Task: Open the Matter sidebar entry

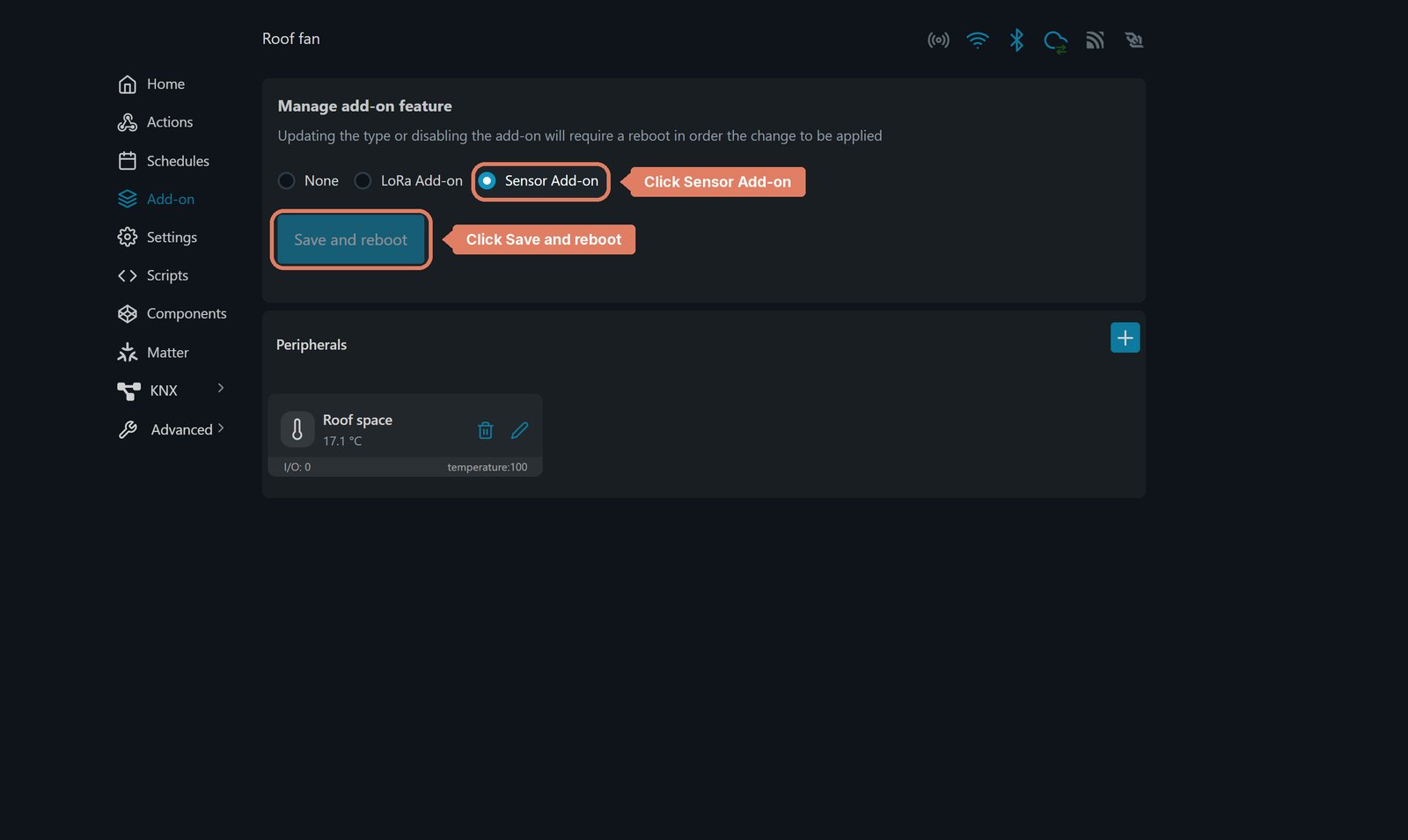Action: pos(168,353)
